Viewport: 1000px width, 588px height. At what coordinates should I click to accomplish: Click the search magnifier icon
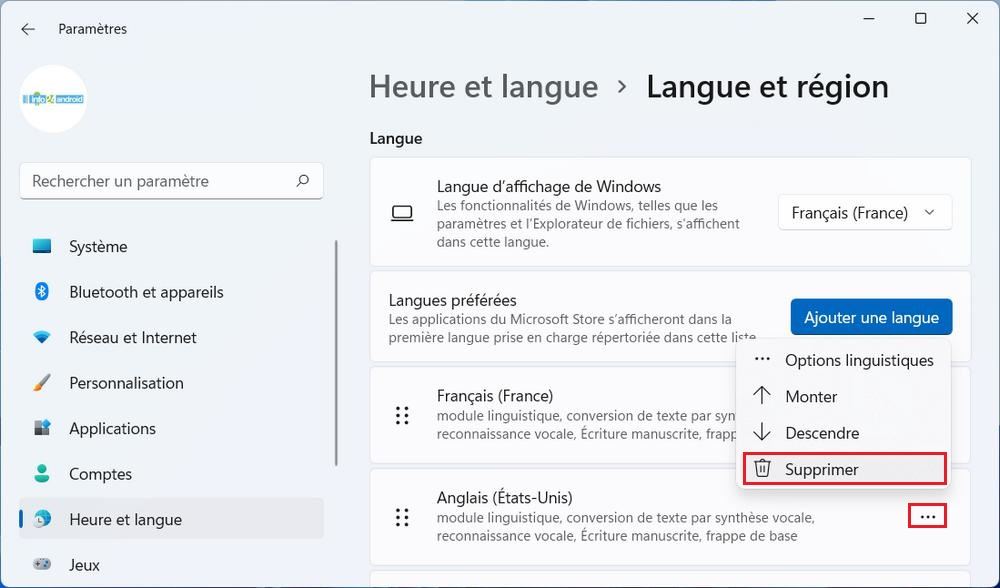click(x=302, y=181)
